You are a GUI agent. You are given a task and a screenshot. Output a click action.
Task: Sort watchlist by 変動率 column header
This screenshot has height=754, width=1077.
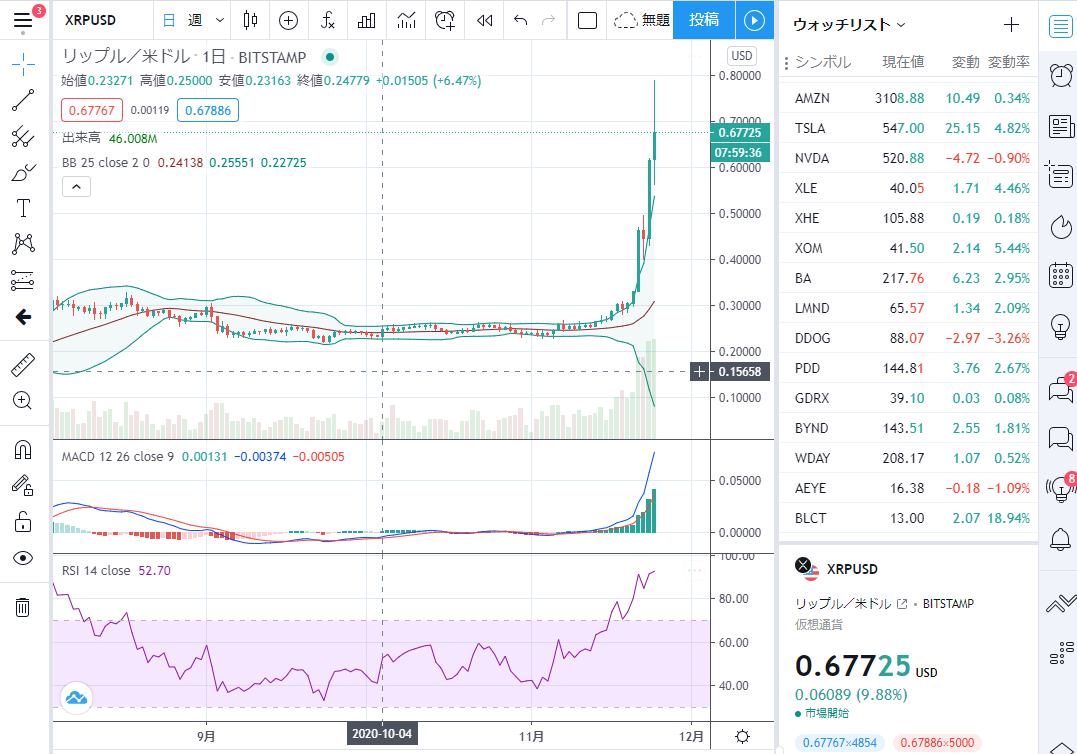[1008, 62]
